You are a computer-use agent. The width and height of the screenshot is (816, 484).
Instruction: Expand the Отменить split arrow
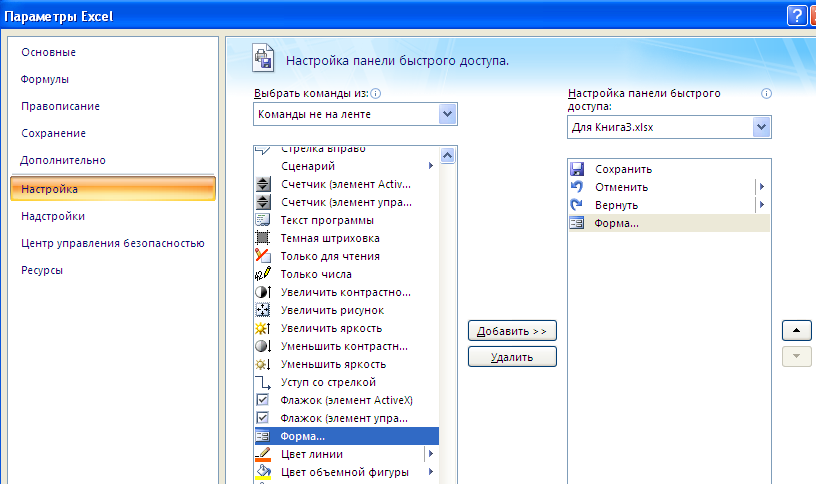762,187
